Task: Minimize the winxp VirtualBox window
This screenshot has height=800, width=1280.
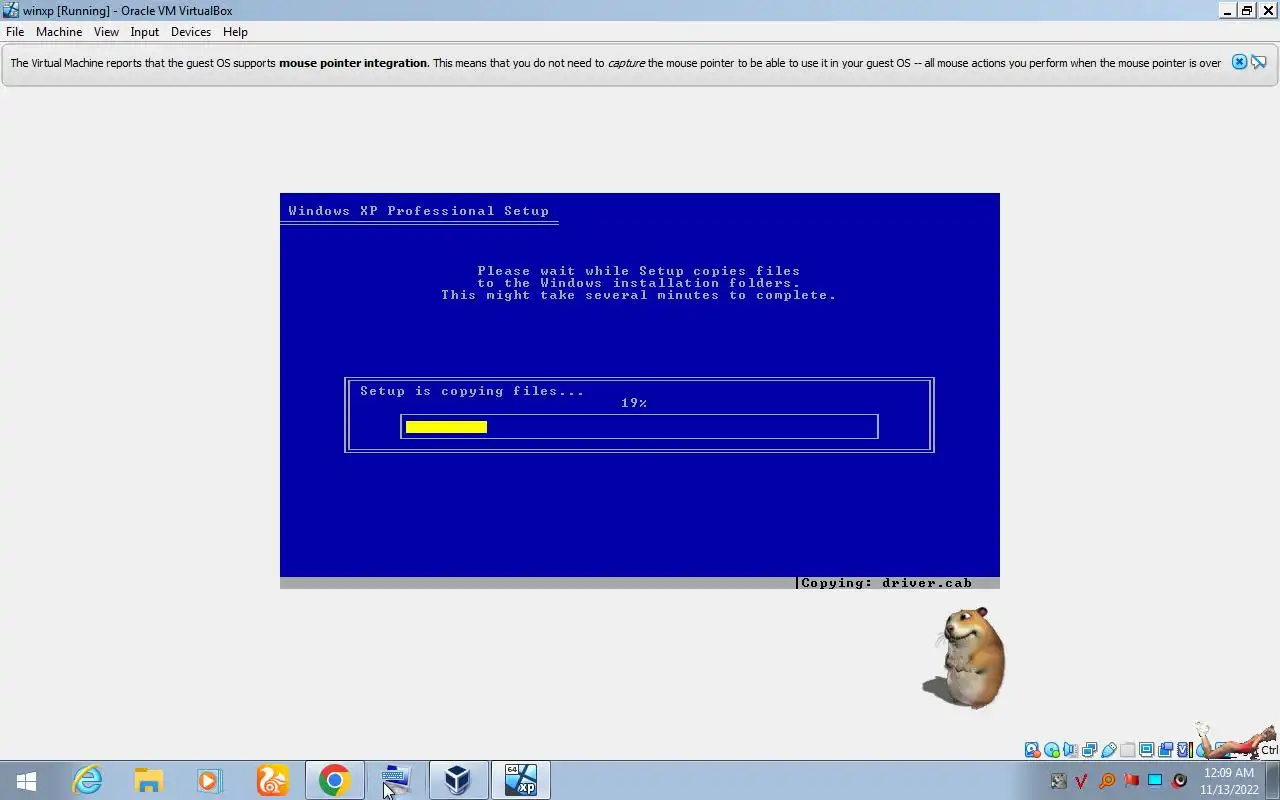Action: [1228, 10]
